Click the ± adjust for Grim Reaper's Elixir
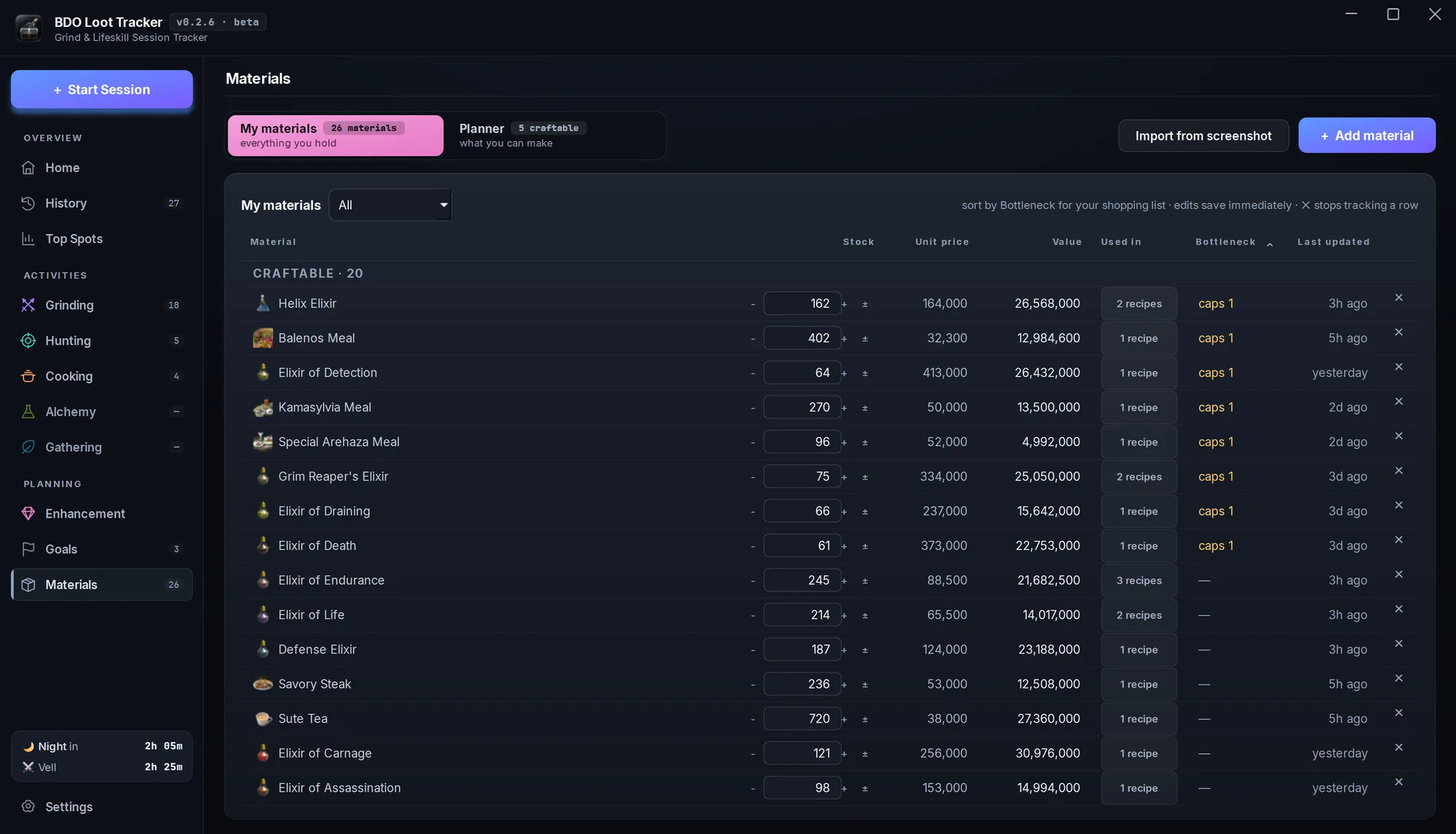Screen dimensions: 1456x834 click(865, 477)
